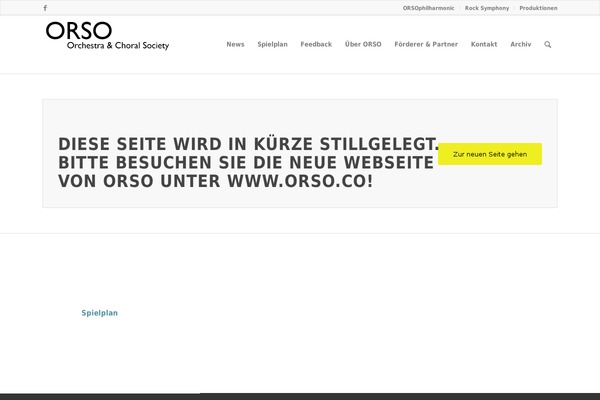Viewport: 600px width, 400px height.
Task: Visit the ORSOphilharmonic top link
Action: 428,8
